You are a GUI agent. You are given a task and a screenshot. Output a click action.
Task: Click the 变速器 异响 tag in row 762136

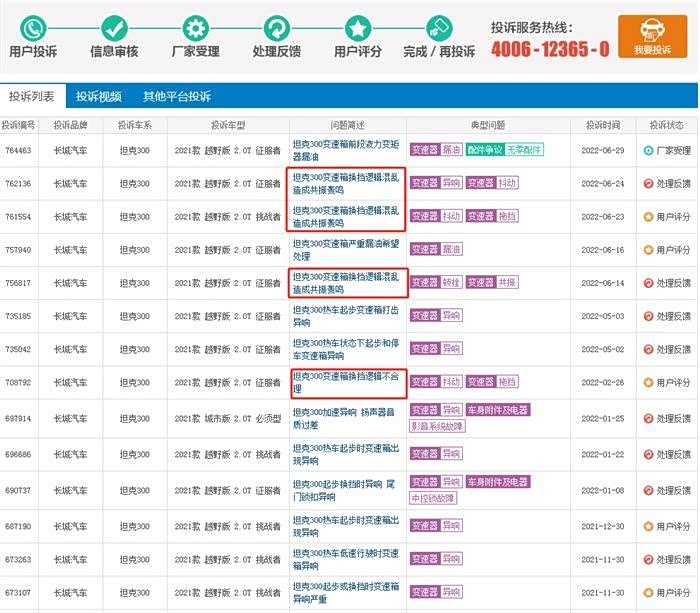(436, 183)
